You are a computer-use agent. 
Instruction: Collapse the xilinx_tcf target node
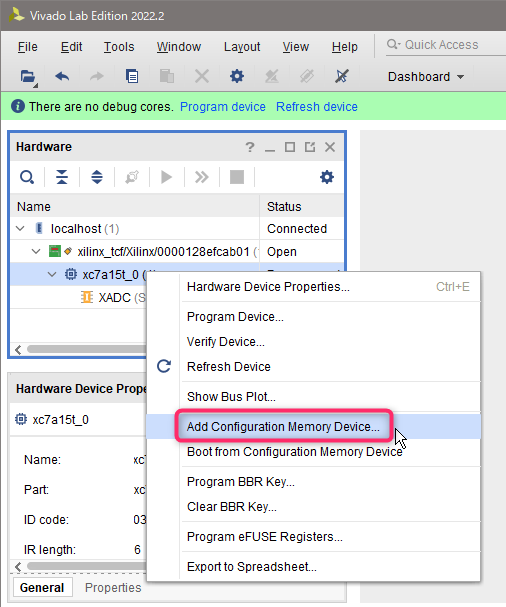point(36,252)
